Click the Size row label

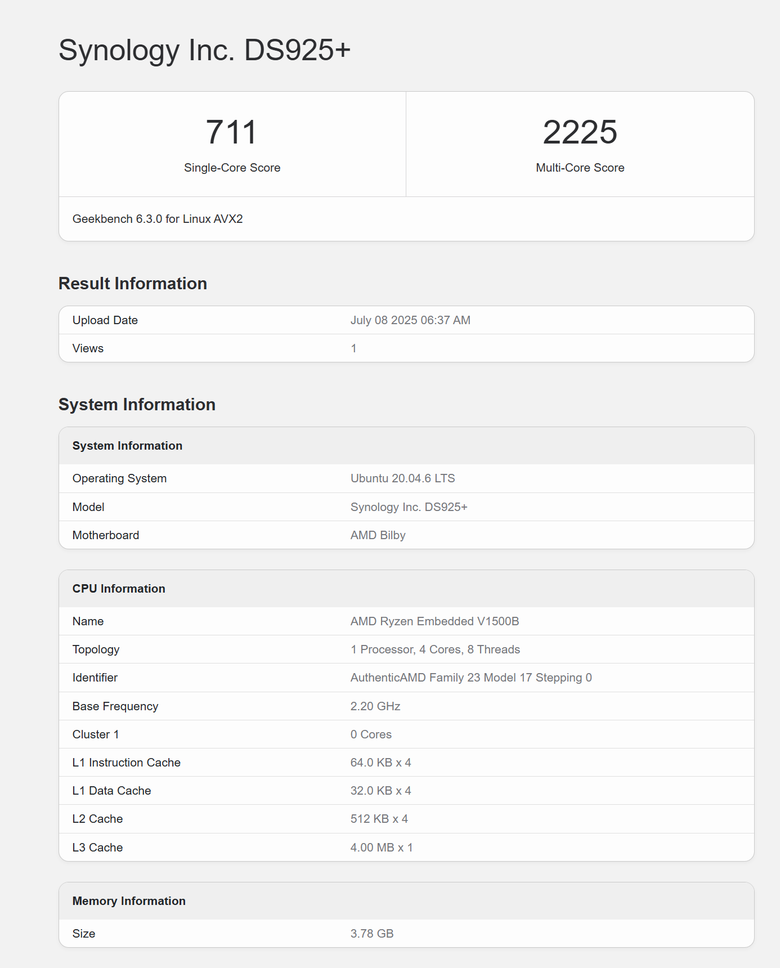(83, 933)
